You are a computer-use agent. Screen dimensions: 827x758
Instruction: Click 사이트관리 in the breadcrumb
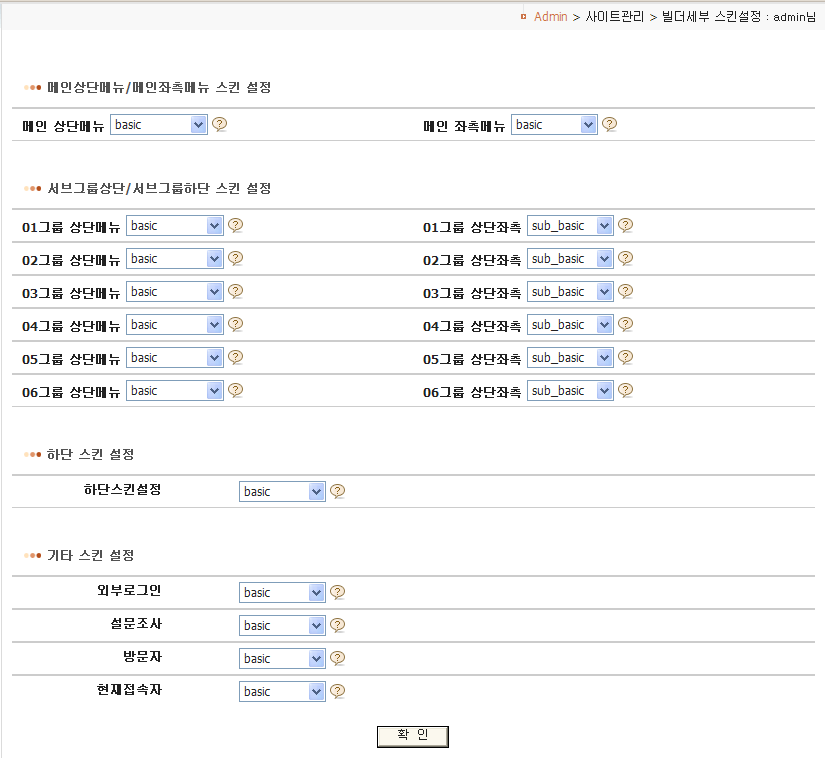615,17
